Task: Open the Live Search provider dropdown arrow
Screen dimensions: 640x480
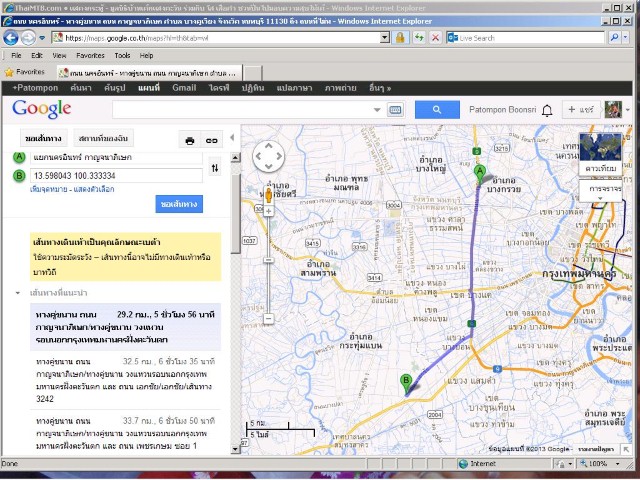Action: (626, 38)
